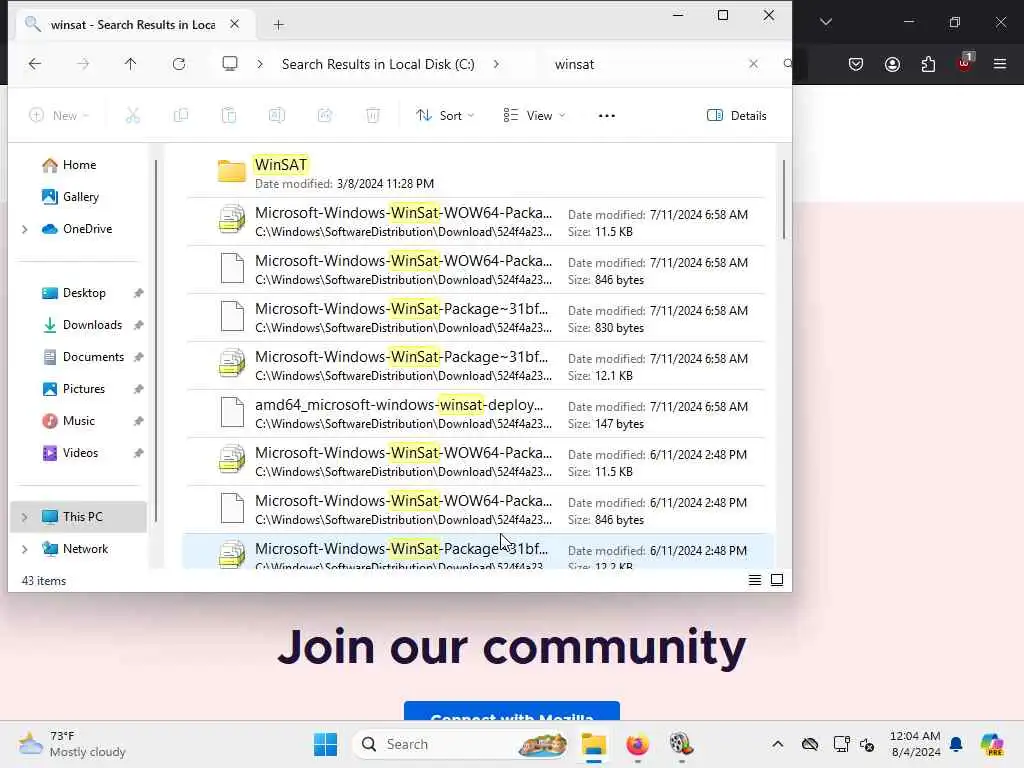Go forward with the Explorer forward arrow
The image size is (1024, 768).
coord(83,64)
